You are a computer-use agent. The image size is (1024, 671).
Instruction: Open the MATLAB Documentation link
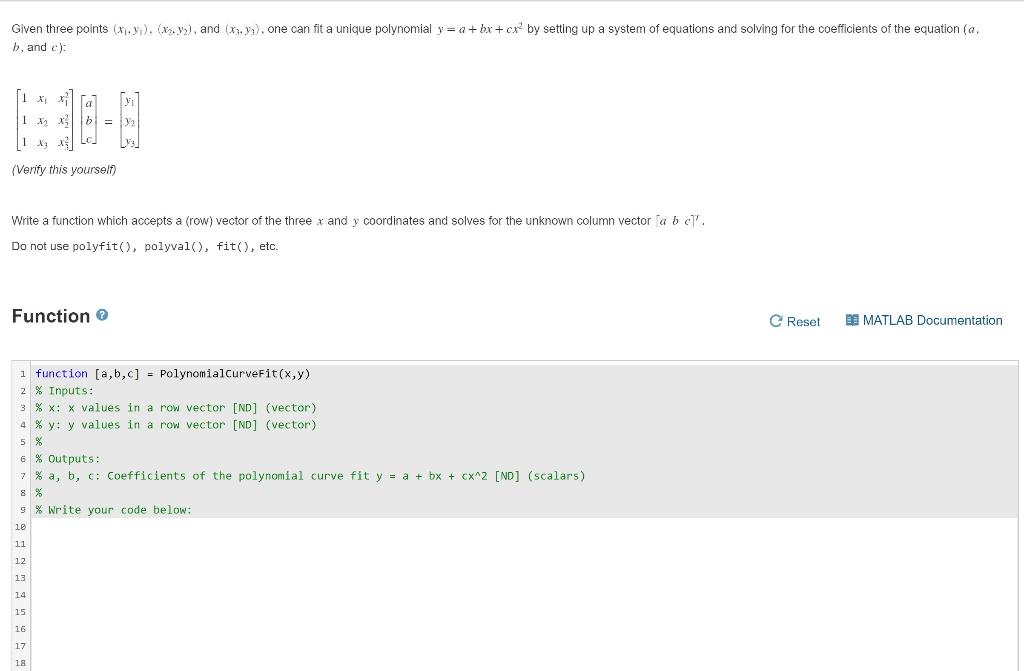tap(932, 320)
